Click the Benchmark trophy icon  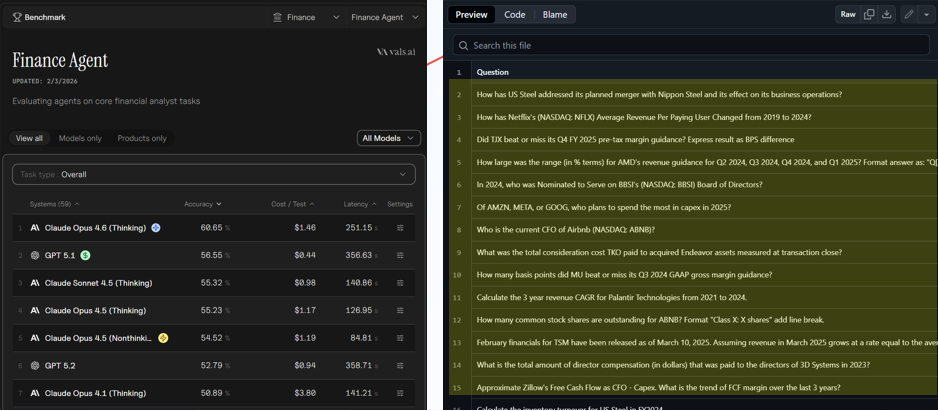click(x=17, y=17)
